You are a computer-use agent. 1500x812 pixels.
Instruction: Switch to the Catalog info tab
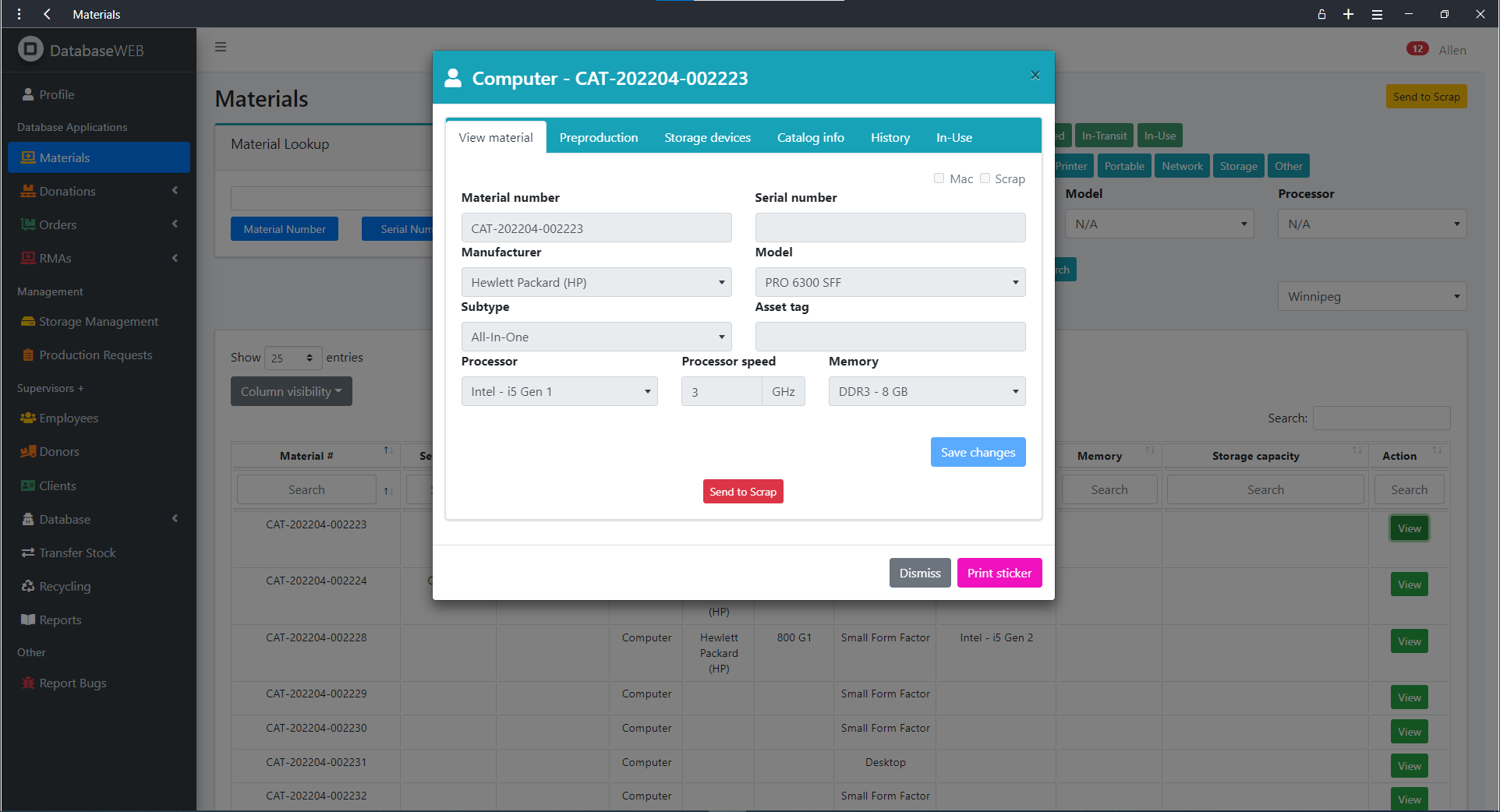(811, 137)
